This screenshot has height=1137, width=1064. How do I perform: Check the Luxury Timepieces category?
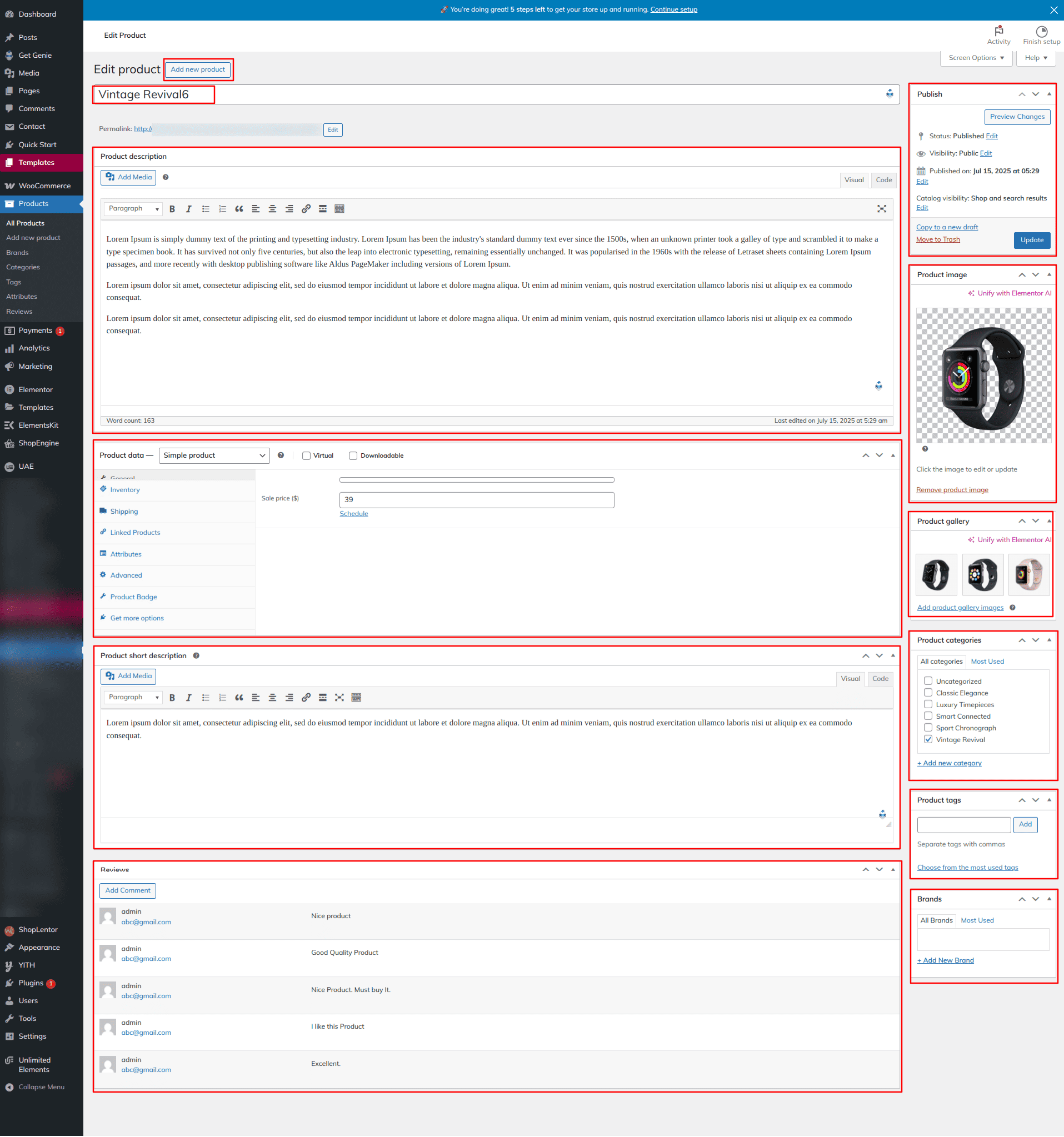[x=928, y=705]
